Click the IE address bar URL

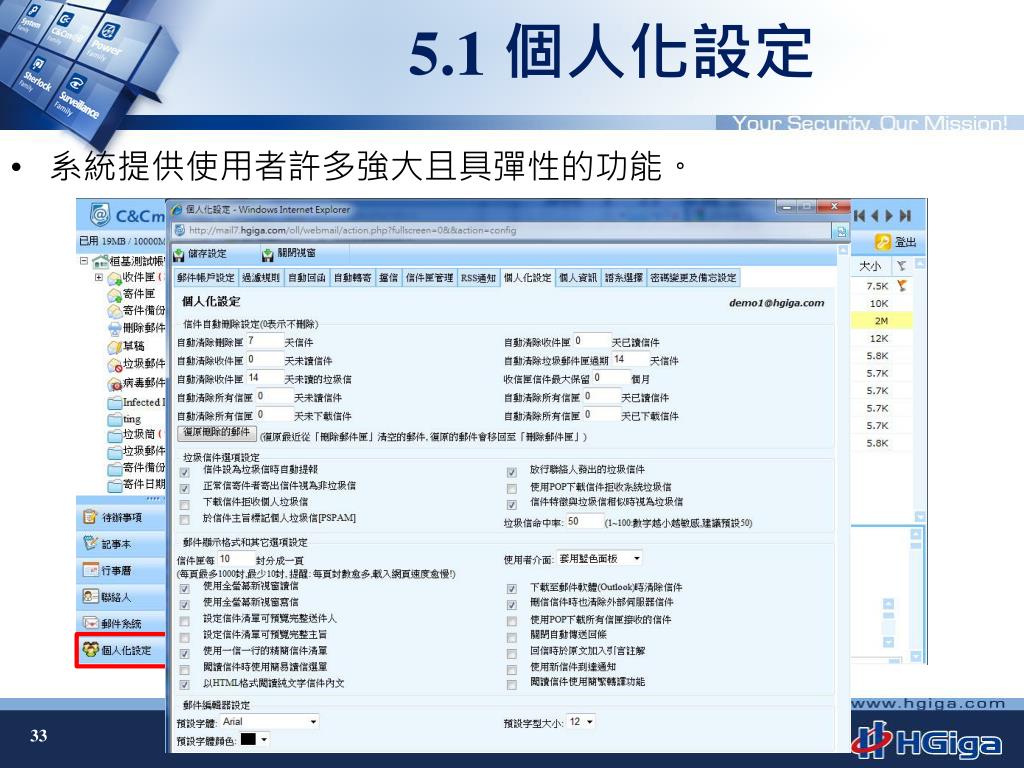pos(353,231)
